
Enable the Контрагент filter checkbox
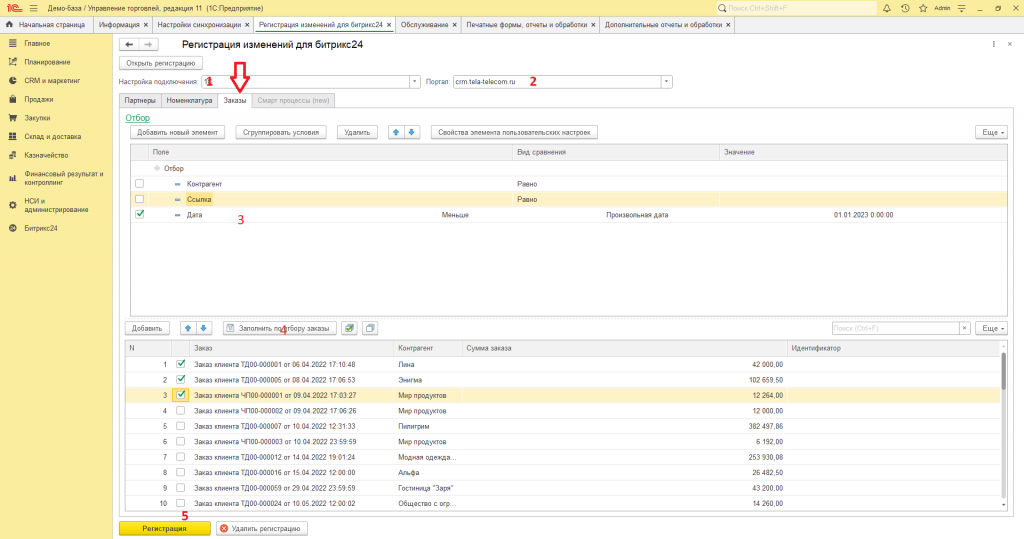pyautogui.click(x=139, y=184)
